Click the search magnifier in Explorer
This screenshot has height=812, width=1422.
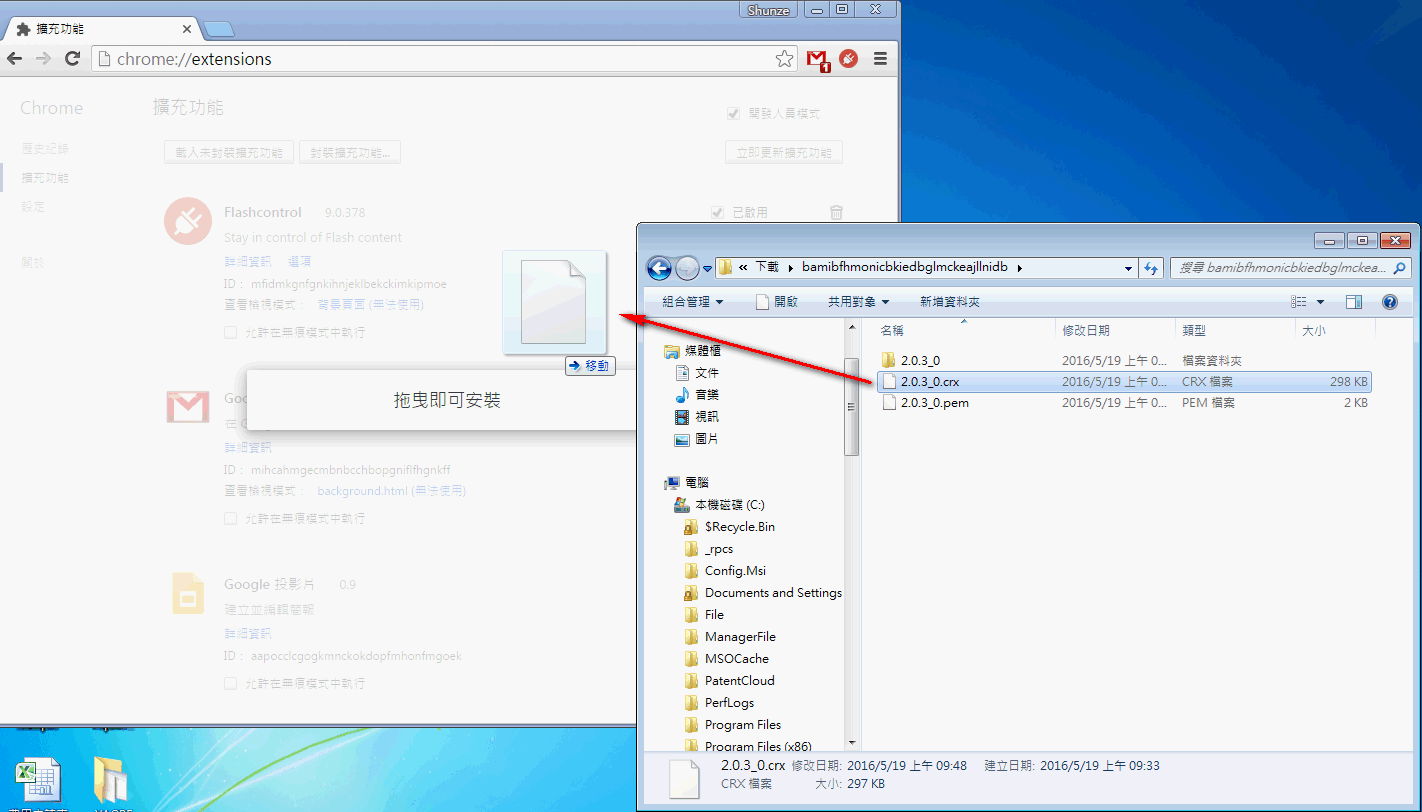pos(1400,268)
